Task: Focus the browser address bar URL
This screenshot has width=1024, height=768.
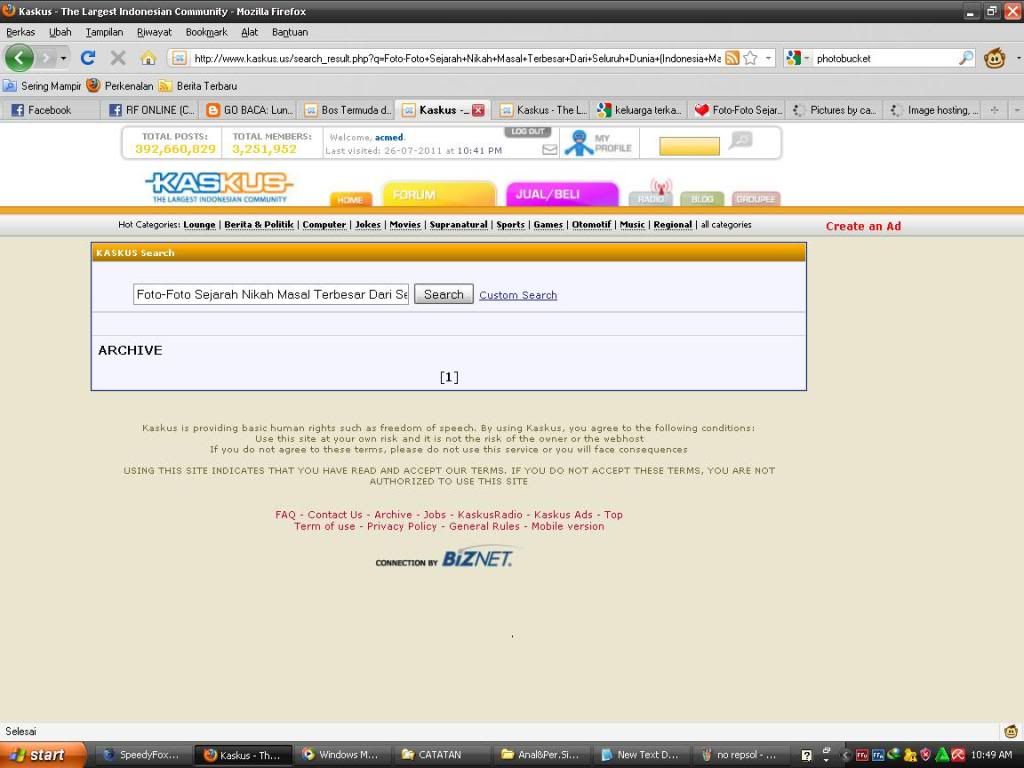Action: [457, 58]
